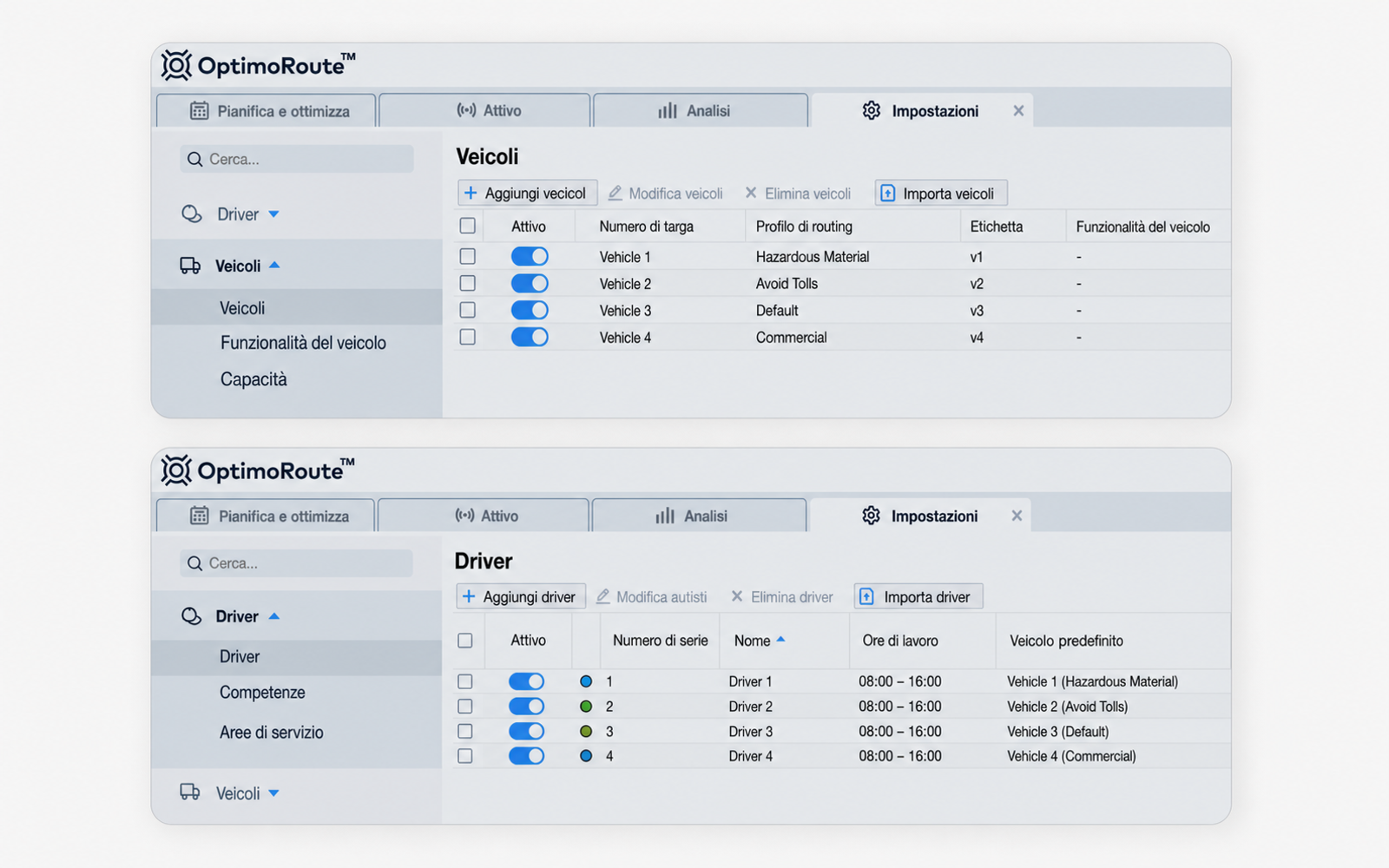Click the magnifier icon in the Veicoli window search box

click(195, 159)
